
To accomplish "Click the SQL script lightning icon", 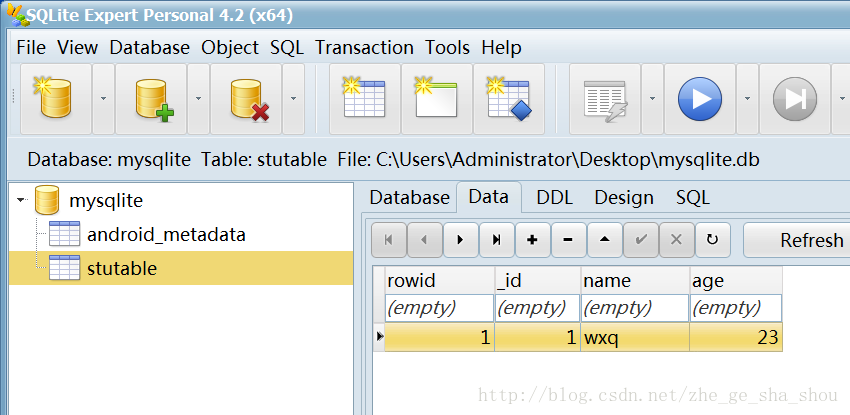I will point(605,99).
